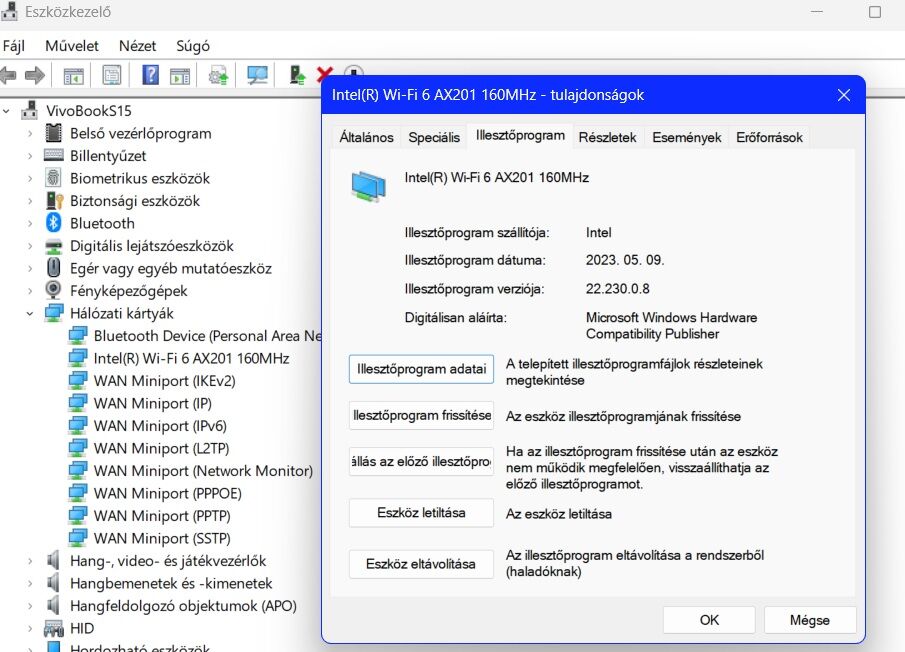Switch to the Erőforrások tab

pos(769,137)
